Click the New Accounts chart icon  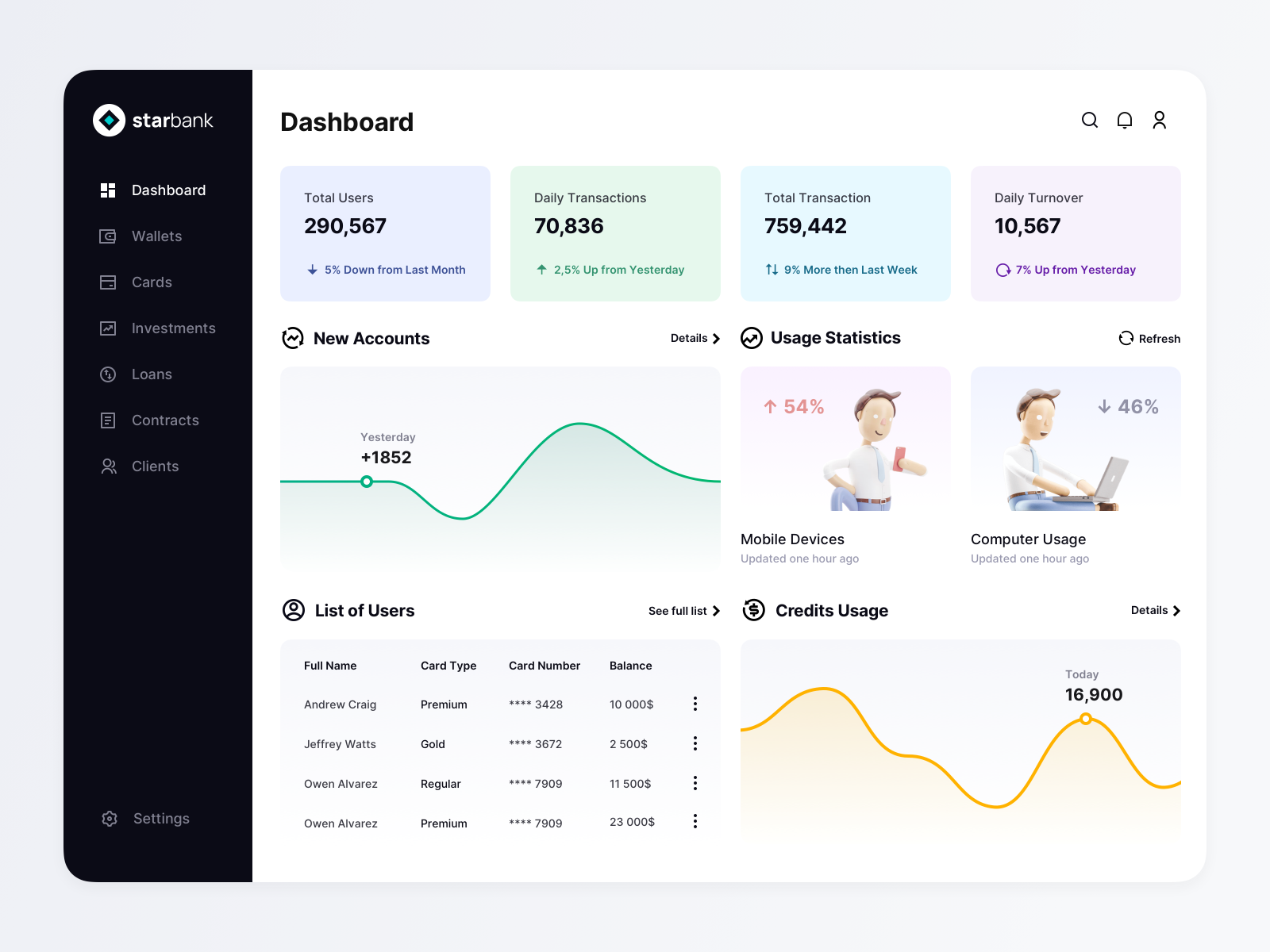[293, 338]
